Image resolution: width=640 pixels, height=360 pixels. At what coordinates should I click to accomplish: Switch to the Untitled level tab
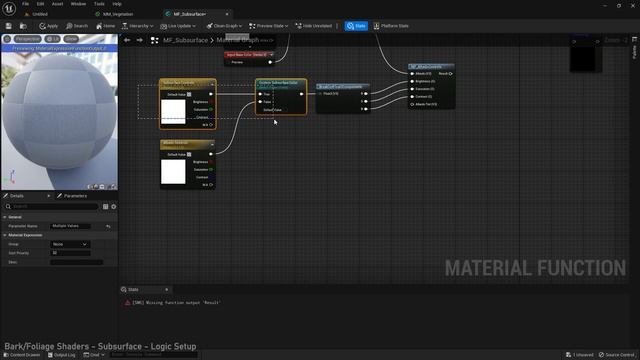tap(40, 14)
